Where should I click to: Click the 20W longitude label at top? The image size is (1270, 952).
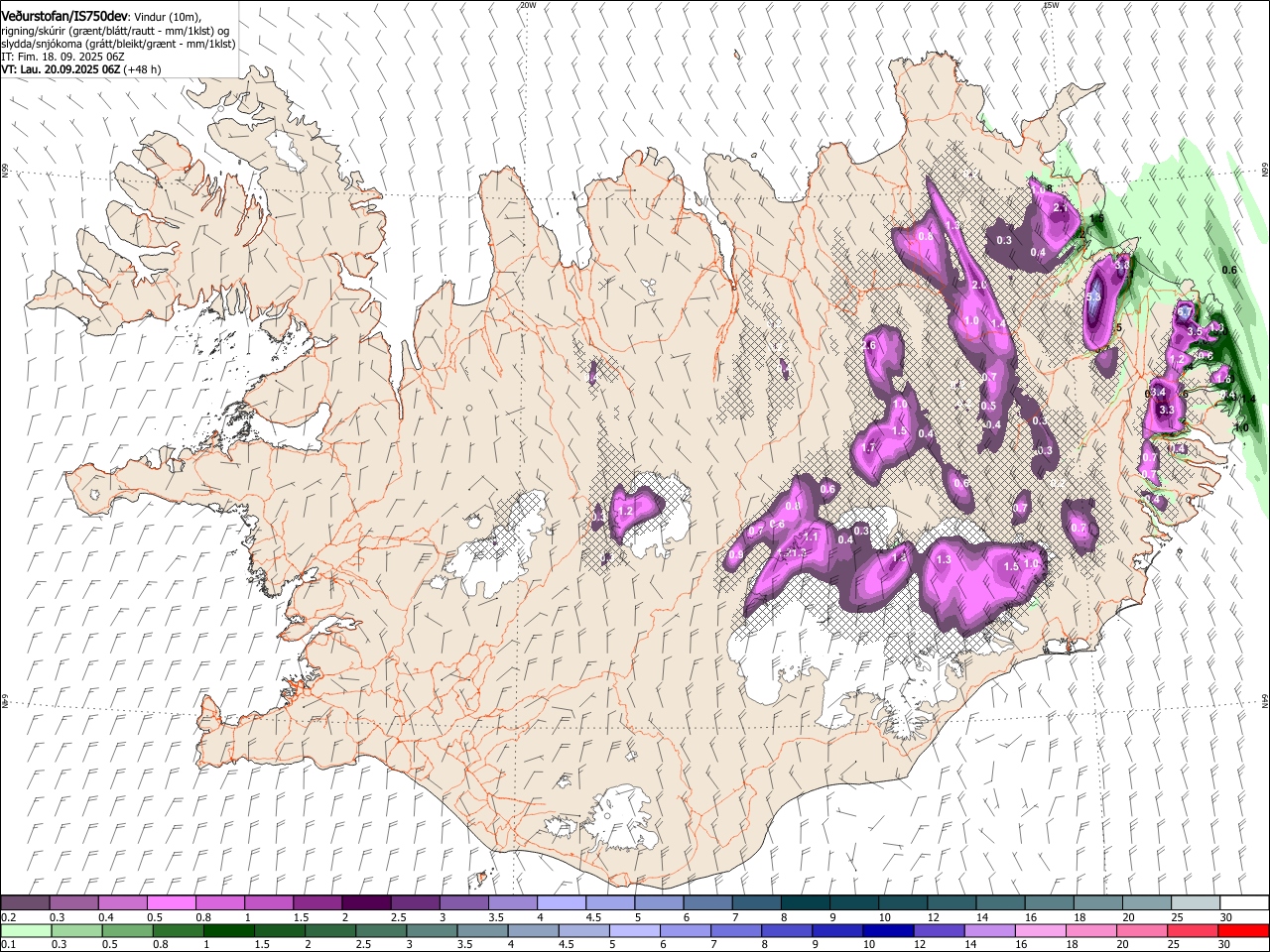528,5
